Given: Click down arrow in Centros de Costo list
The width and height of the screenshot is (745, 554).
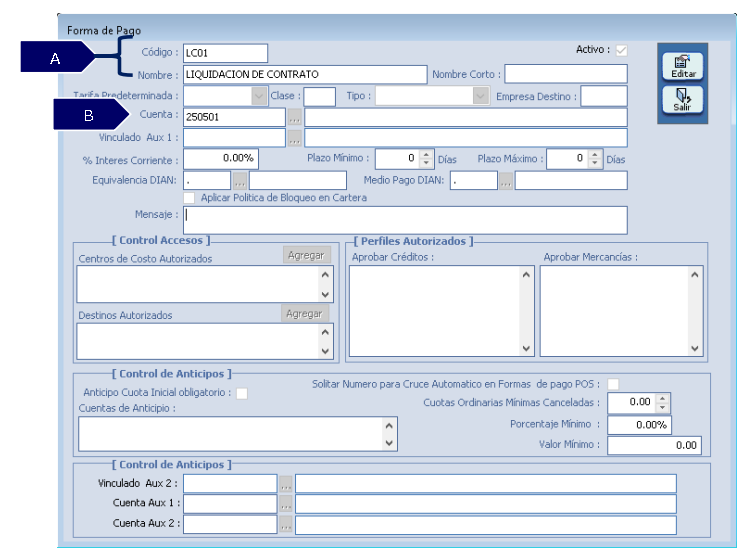Looking at the screenshot, I should click(325, 294).
